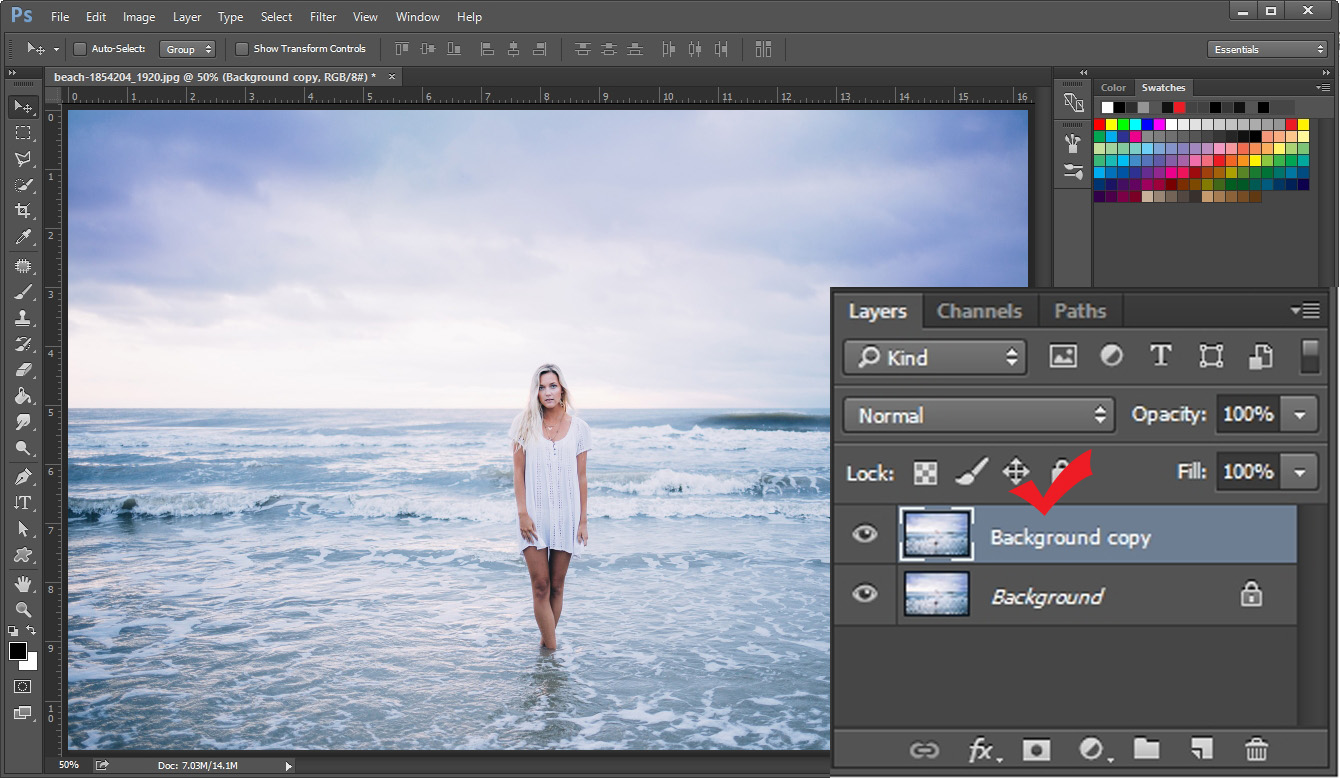This screenshot has height=779, width=1340.
Task: Select the Clone Stamp tool
Action: pos(22,318)
